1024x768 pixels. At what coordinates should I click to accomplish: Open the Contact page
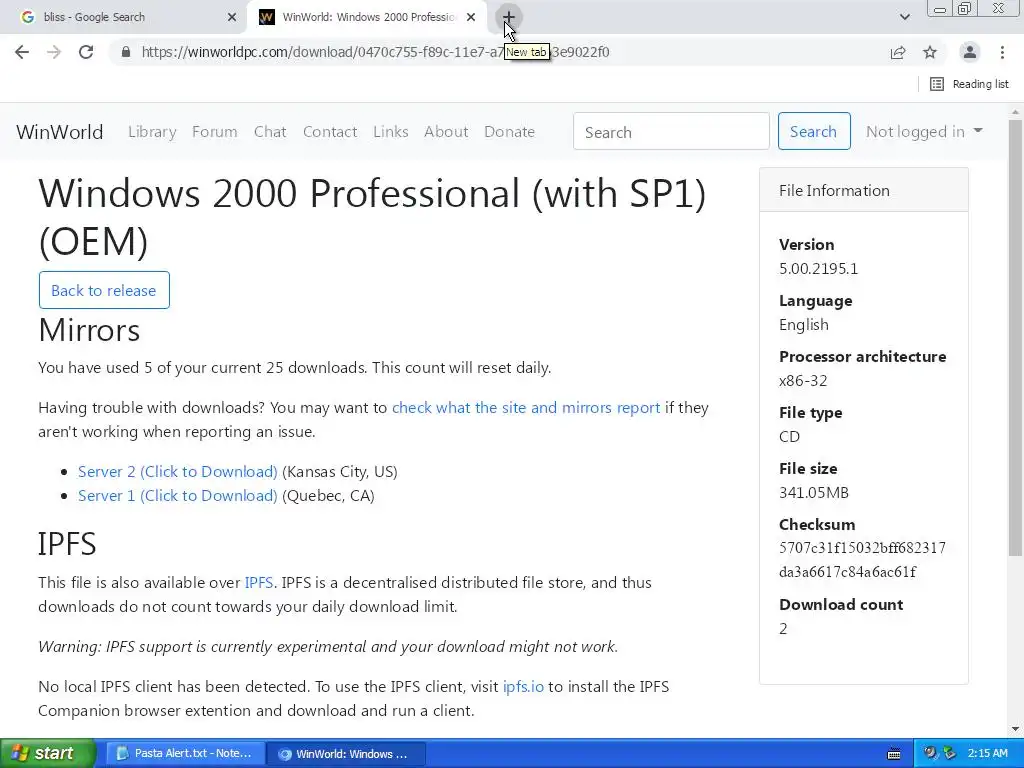tap(330, 132)
